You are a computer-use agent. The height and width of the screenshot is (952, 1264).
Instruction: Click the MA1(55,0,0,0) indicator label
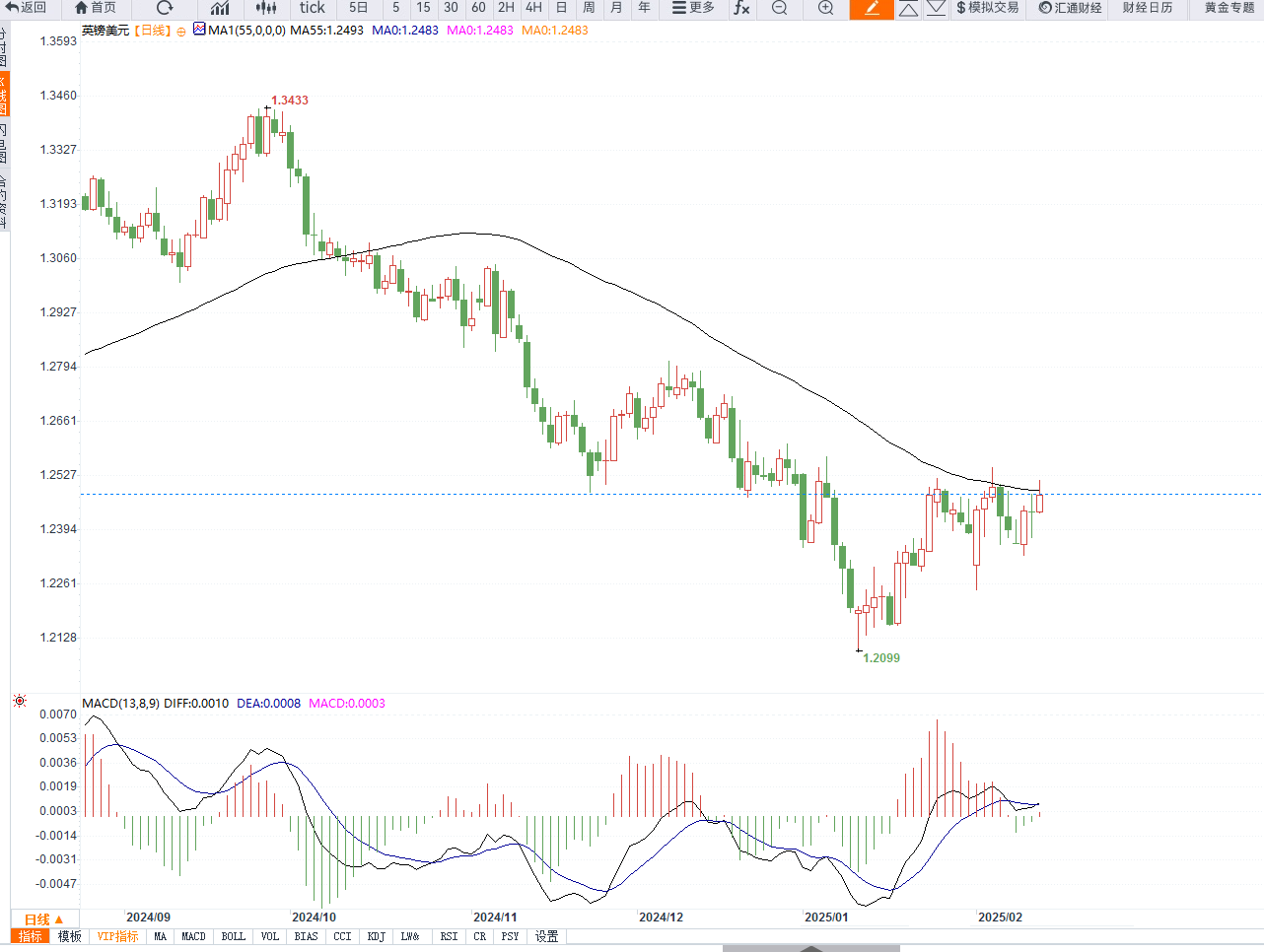(x=246, y=31)
